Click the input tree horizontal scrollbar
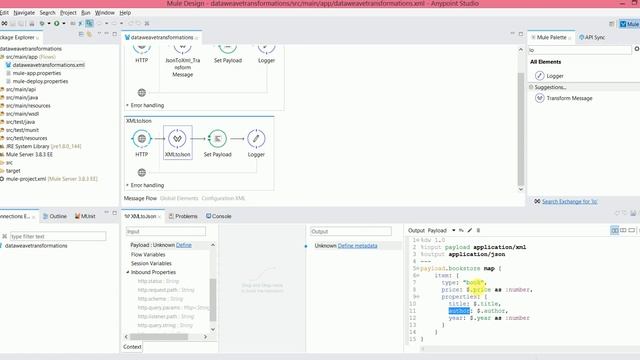 tap(159, 337)
